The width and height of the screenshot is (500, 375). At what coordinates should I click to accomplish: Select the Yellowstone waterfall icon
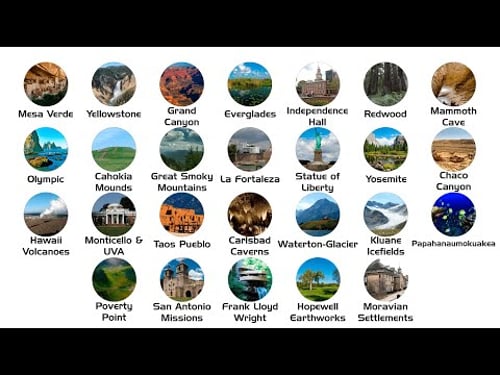coord(114,84)
